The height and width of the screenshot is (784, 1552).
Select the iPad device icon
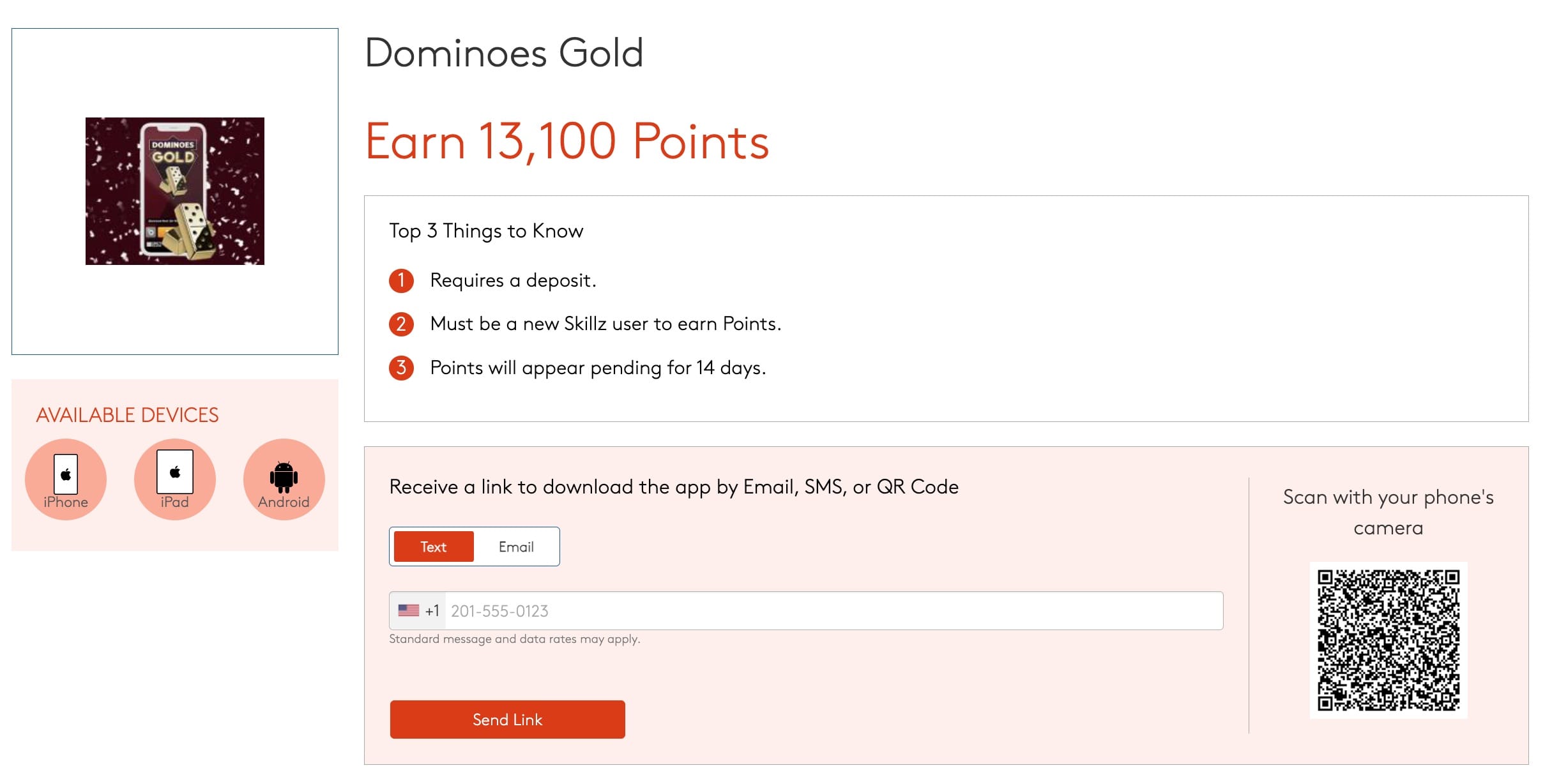[174, 478]
